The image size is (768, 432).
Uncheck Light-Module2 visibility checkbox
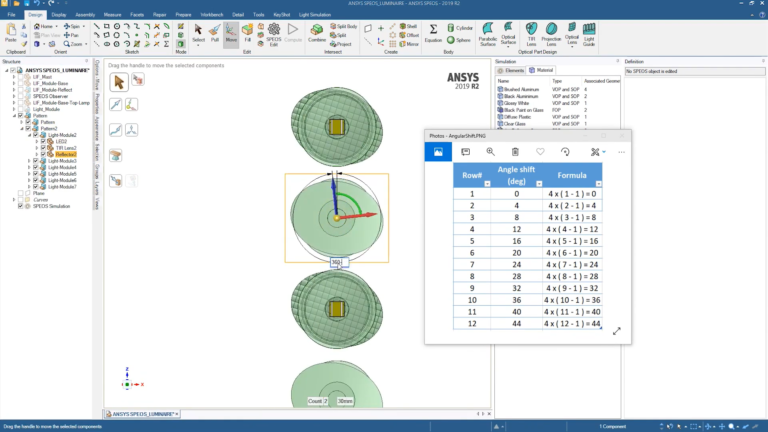coord(35,135)
